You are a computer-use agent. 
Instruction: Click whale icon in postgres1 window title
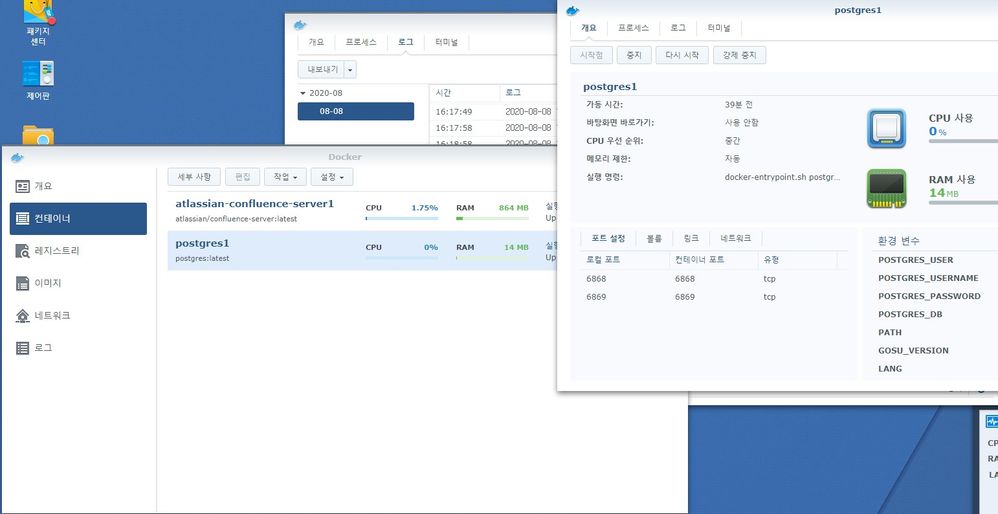tap(573, 10)
